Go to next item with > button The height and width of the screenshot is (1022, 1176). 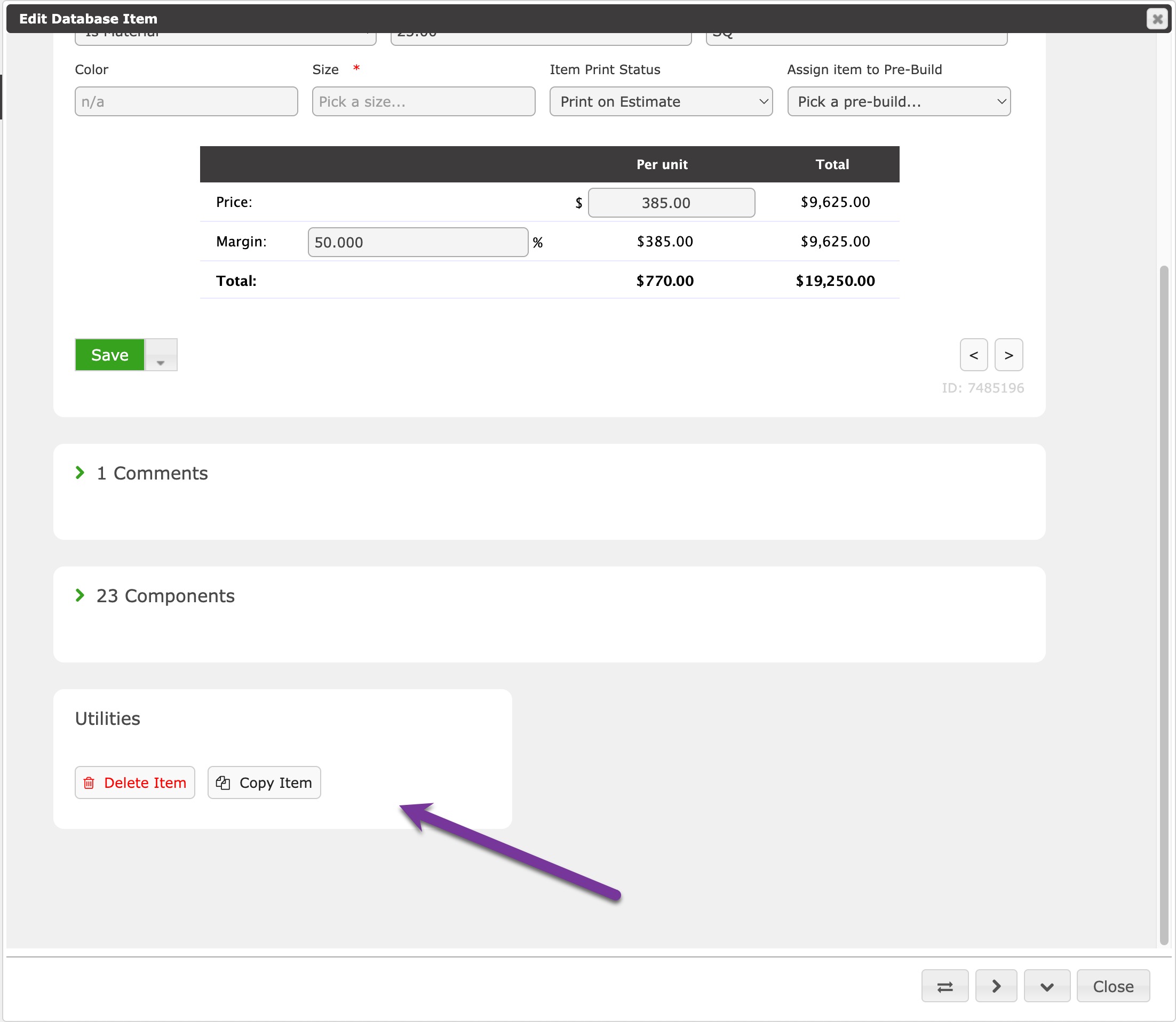click(x=1008, y=355)
